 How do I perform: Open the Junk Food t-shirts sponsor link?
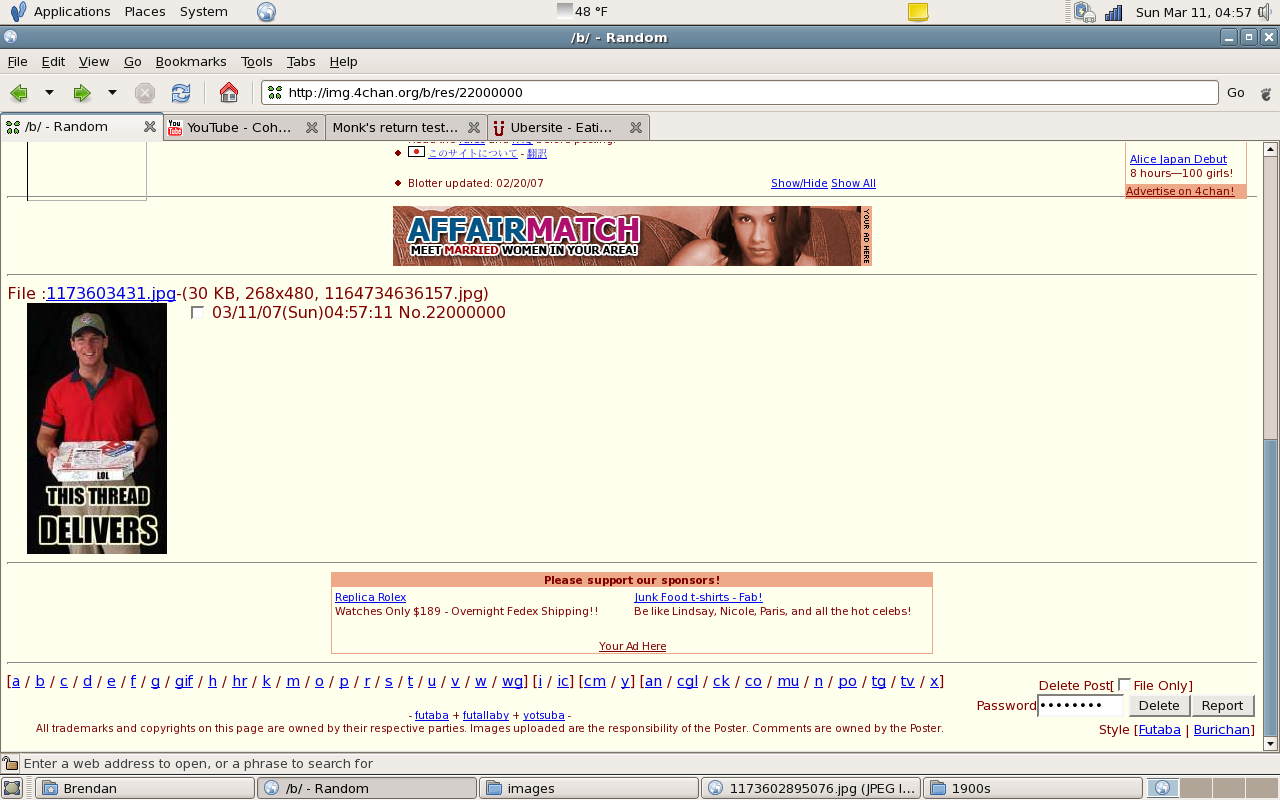(x=698, y=597)
